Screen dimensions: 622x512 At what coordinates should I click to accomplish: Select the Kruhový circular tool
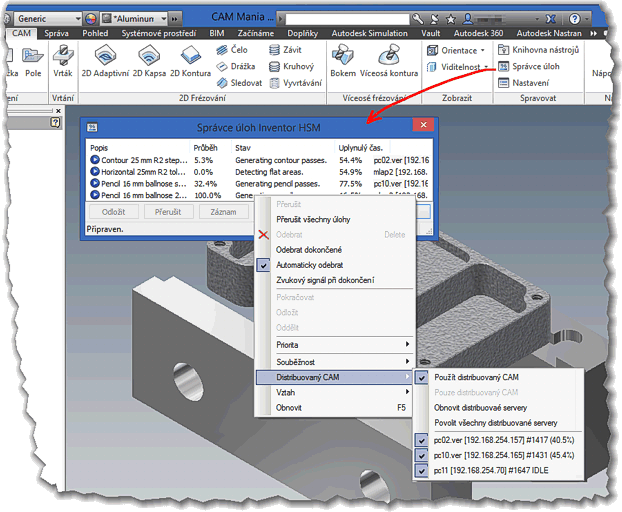292,66
